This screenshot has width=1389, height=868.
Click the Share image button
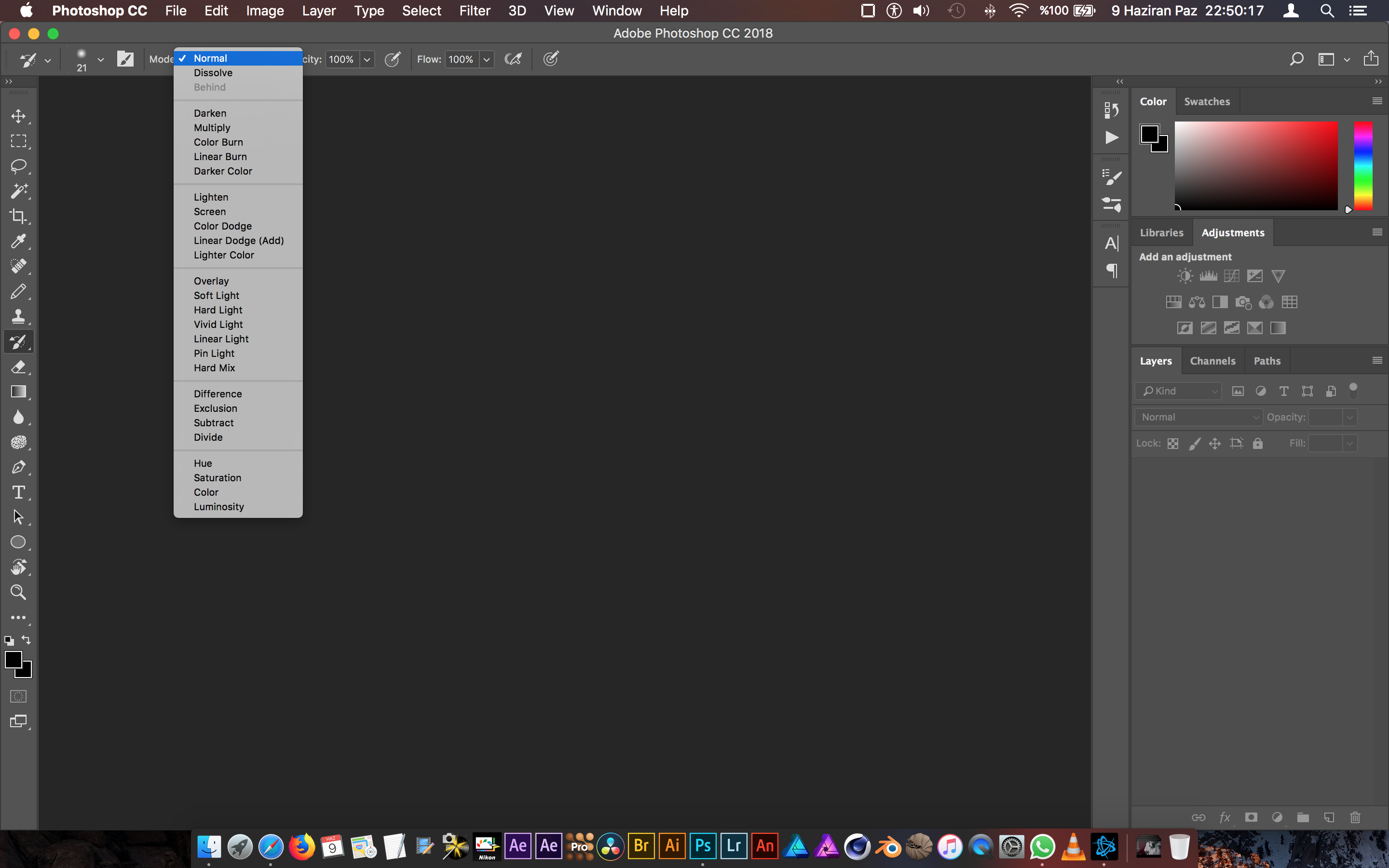pos(1371,58)
